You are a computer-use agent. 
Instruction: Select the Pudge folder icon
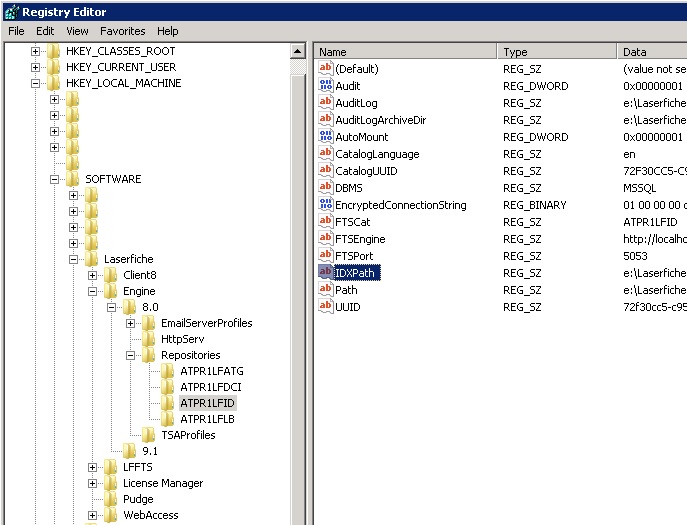110,499
